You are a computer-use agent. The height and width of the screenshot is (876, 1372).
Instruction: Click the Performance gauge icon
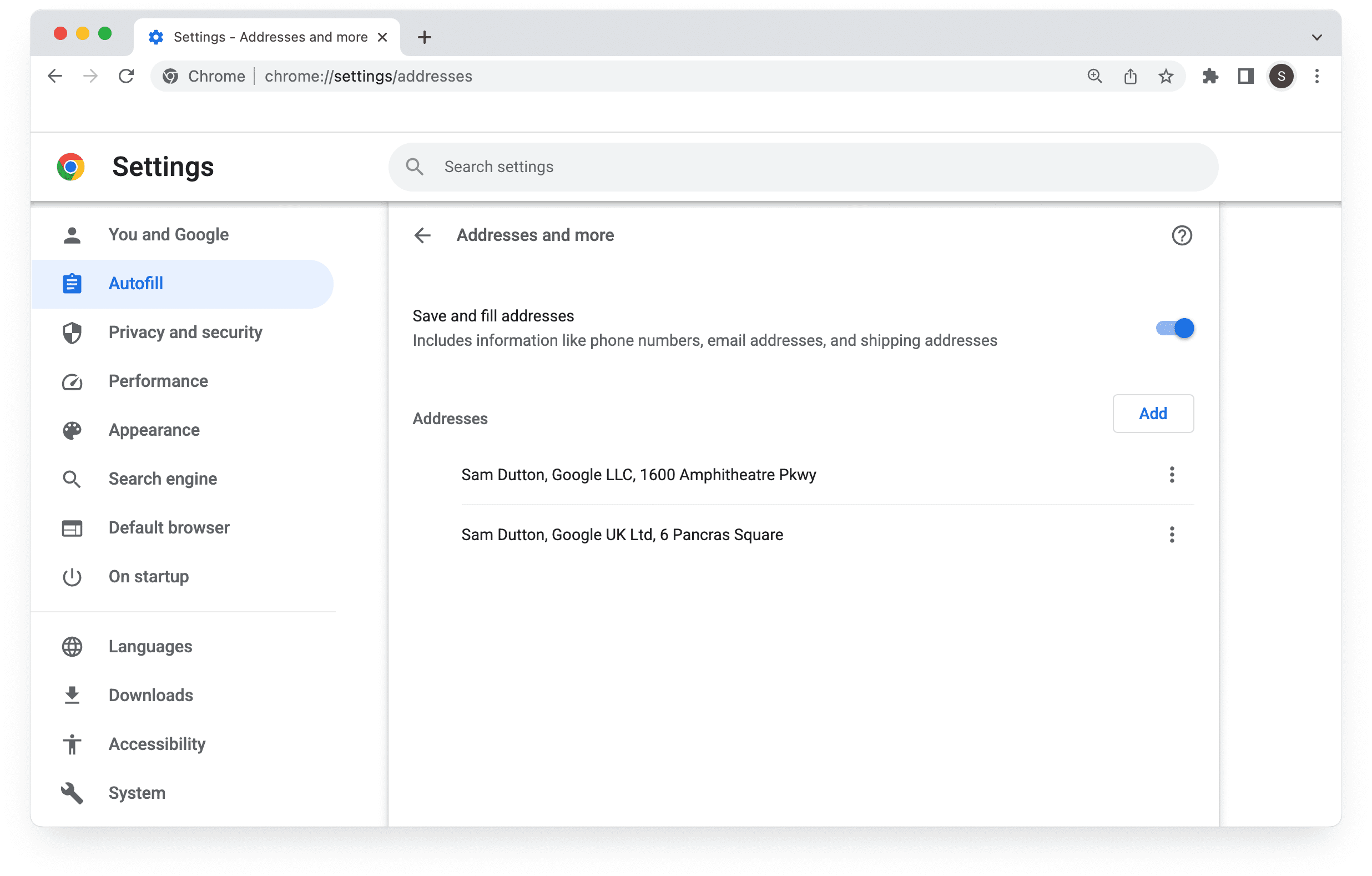(x=71, y=381)
